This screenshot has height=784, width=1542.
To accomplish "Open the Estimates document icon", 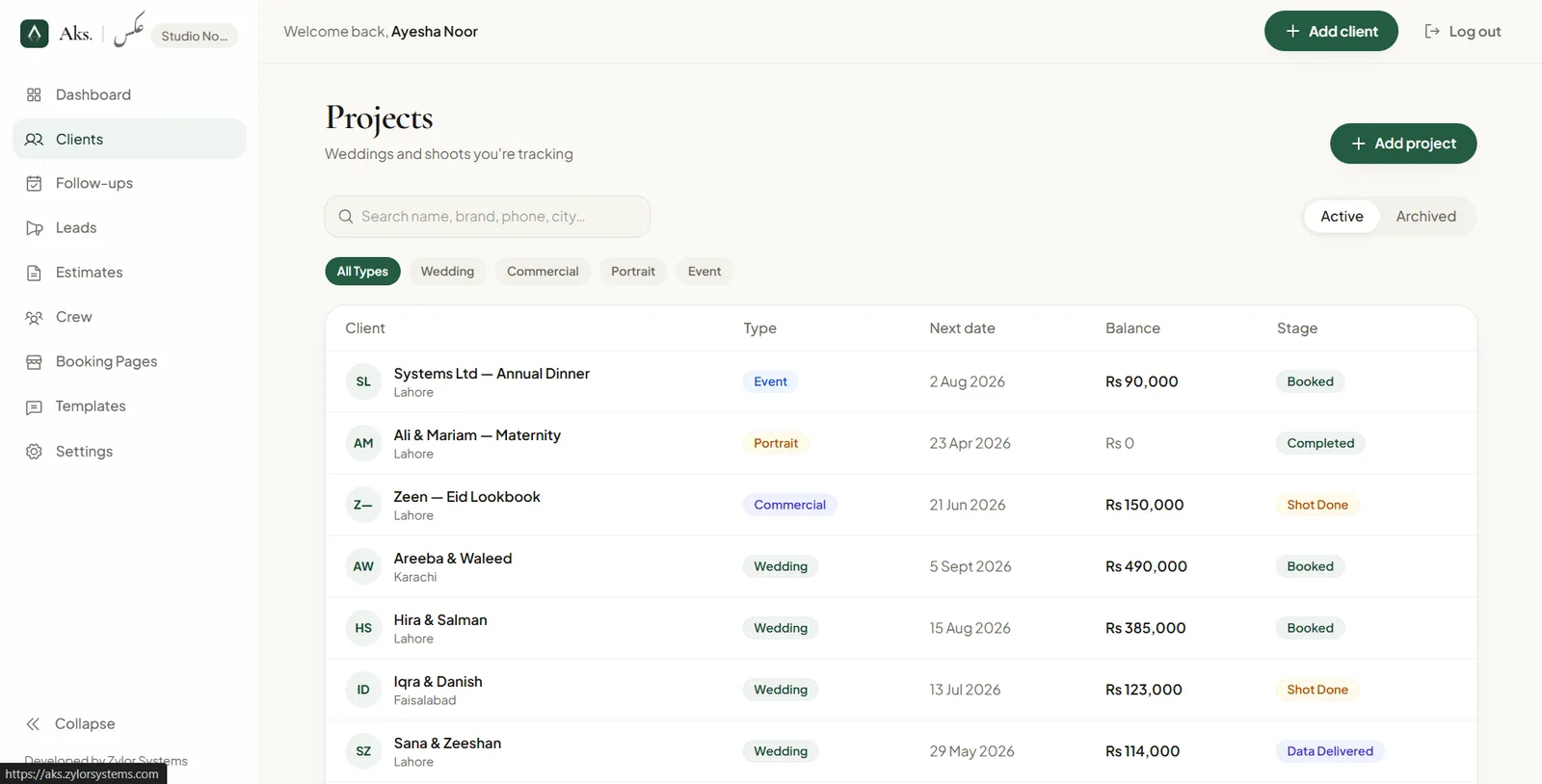I will point(34,273).
